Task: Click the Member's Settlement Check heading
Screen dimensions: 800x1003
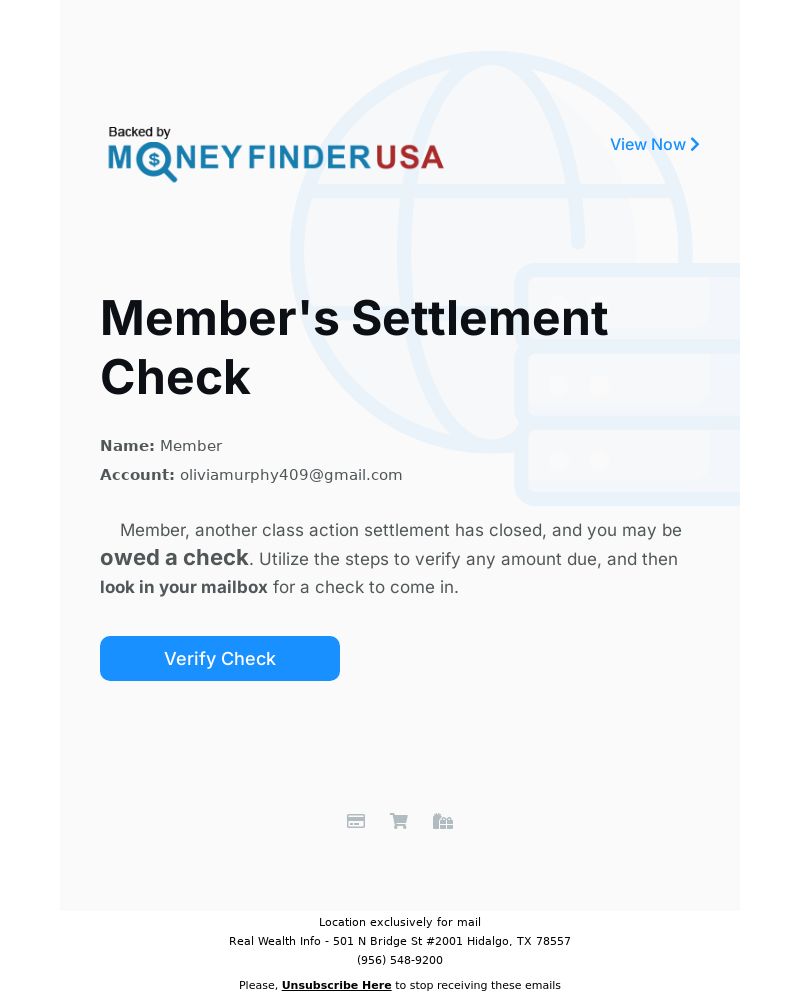Action: pos(354,347)
